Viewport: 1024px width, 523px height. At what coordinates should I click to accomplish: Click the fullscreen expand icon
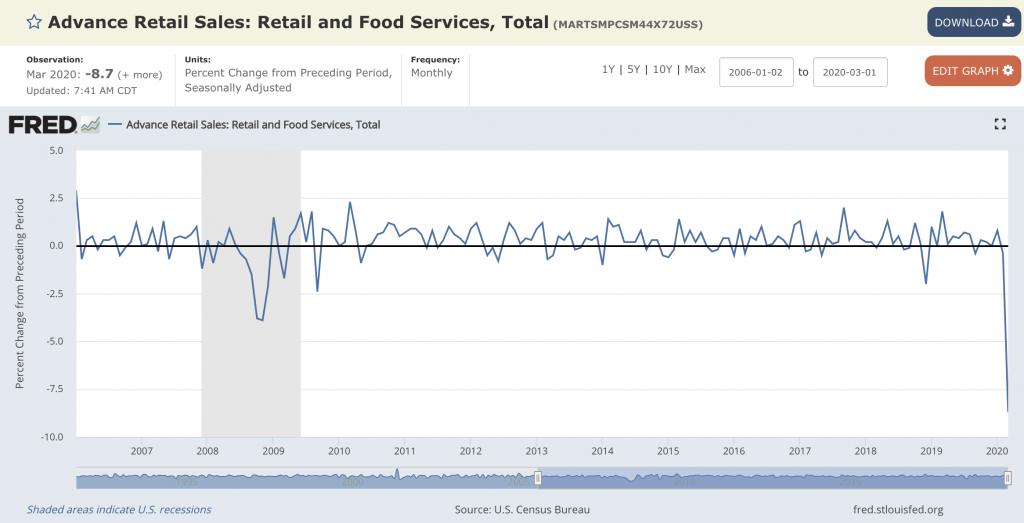tap(998, 124)
